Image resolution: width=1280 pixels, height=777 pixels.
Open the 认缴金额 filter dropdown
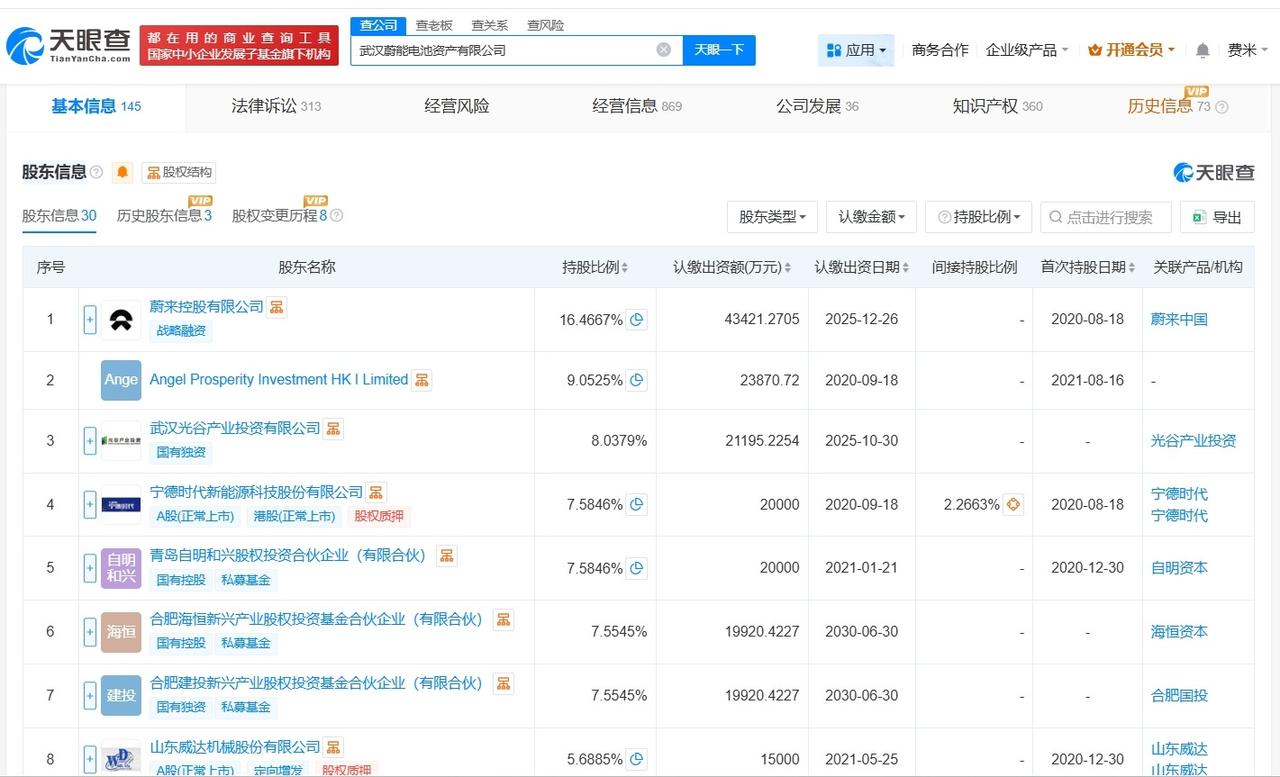click(x=871, y=217)
